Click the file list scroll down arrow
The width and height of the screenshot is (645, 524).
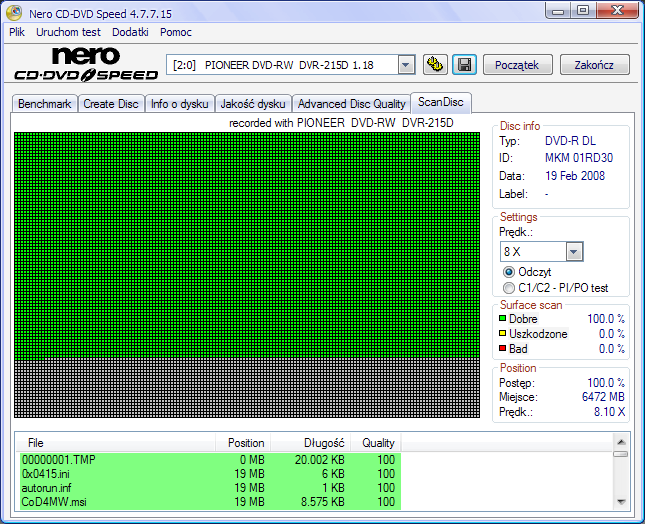621,501
